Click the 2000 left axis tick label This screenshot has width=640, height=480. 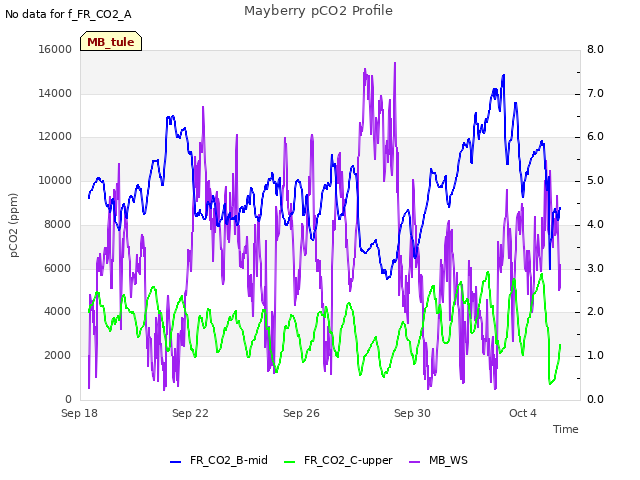click(58, 356)
